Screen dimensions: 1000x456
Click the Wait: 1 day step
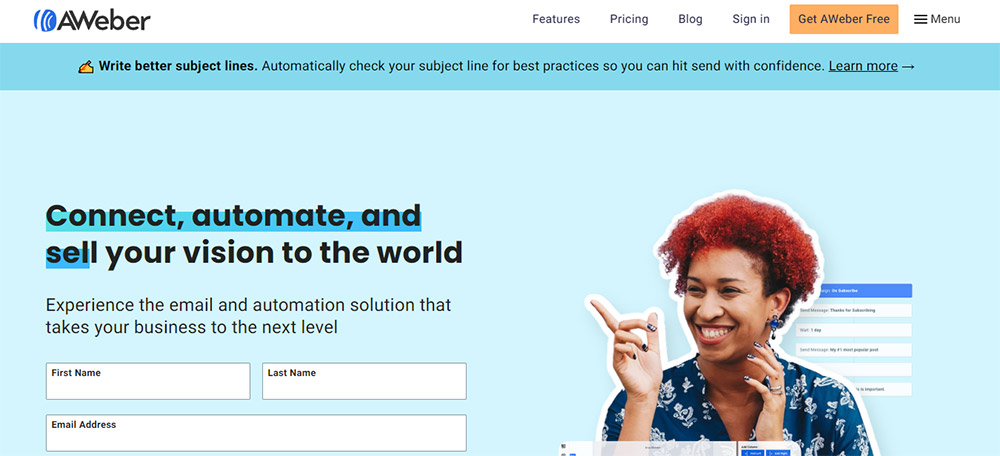855,330
